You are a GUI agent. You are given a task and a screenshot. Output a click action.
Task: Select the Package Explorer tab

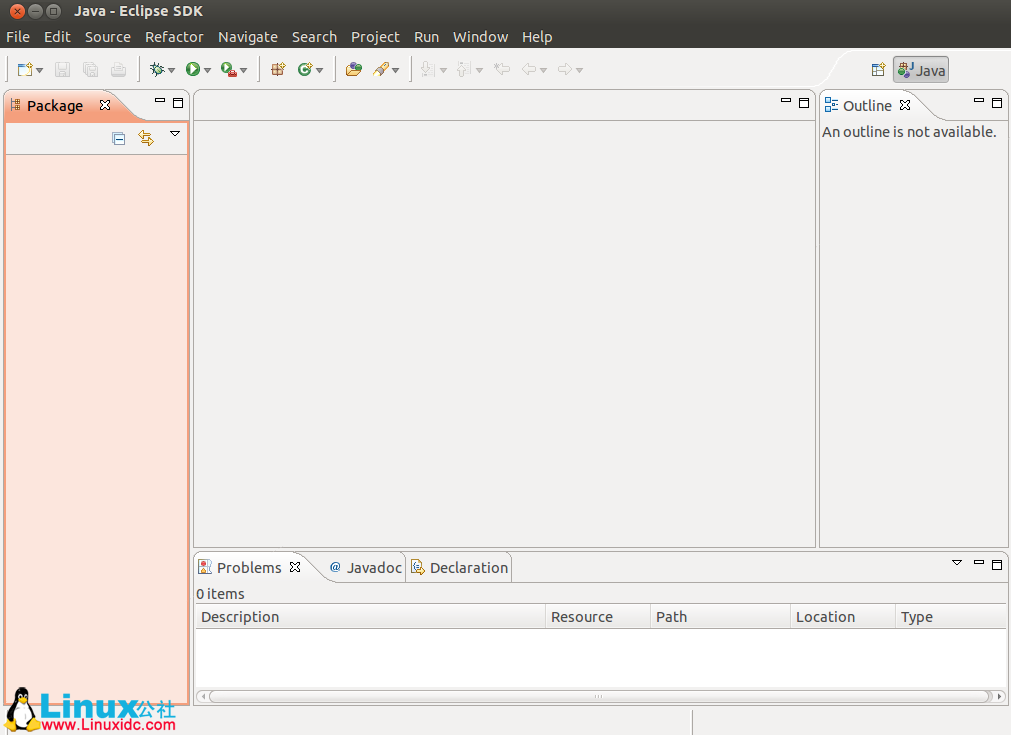point(55,106)
